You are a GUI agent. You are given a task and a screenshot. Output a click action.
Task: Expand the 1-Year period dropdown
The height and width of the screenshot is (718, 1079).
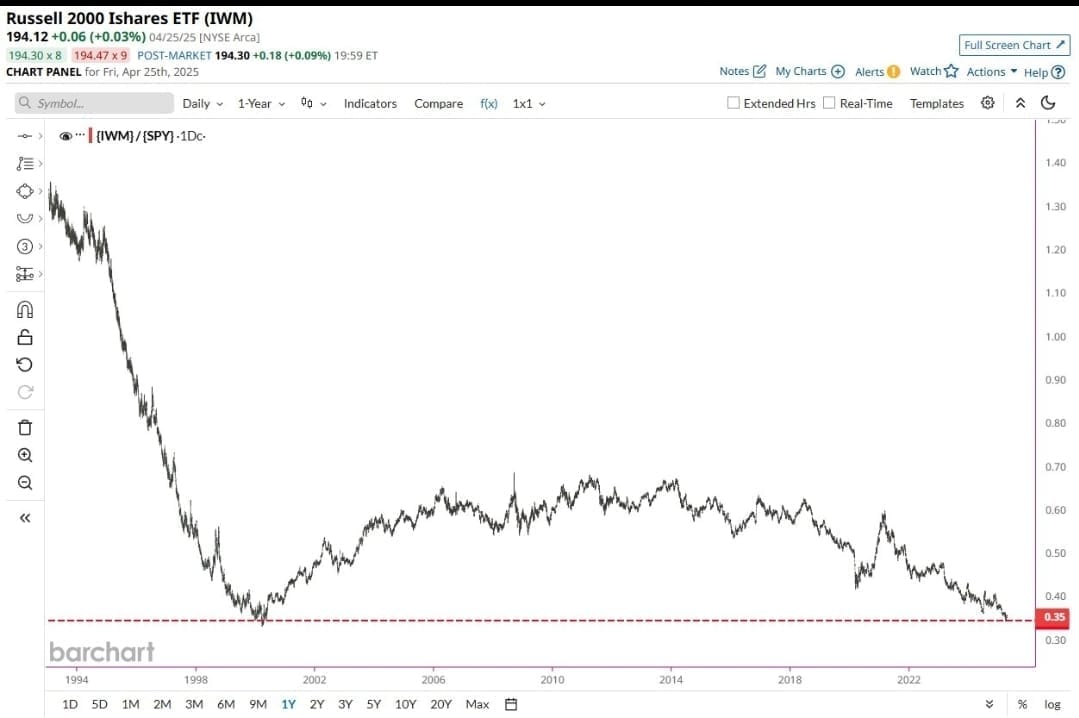(x=260, y=103)
